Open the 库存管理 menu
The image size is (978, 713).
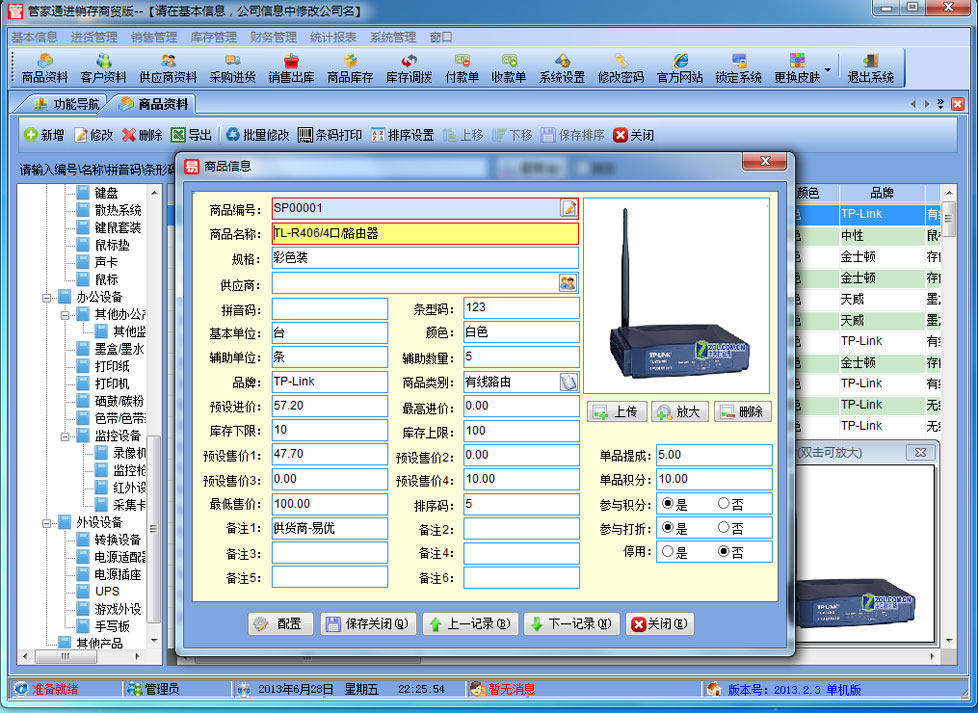coord(213,37)
